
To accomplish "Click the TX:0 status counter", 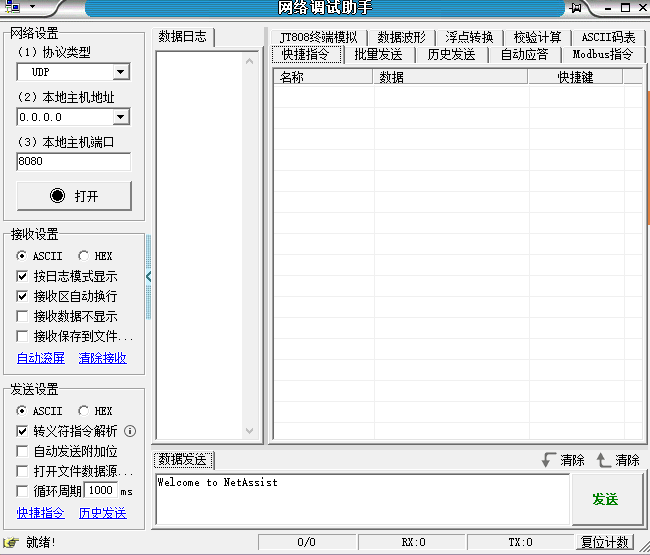I will click(521, 542).
